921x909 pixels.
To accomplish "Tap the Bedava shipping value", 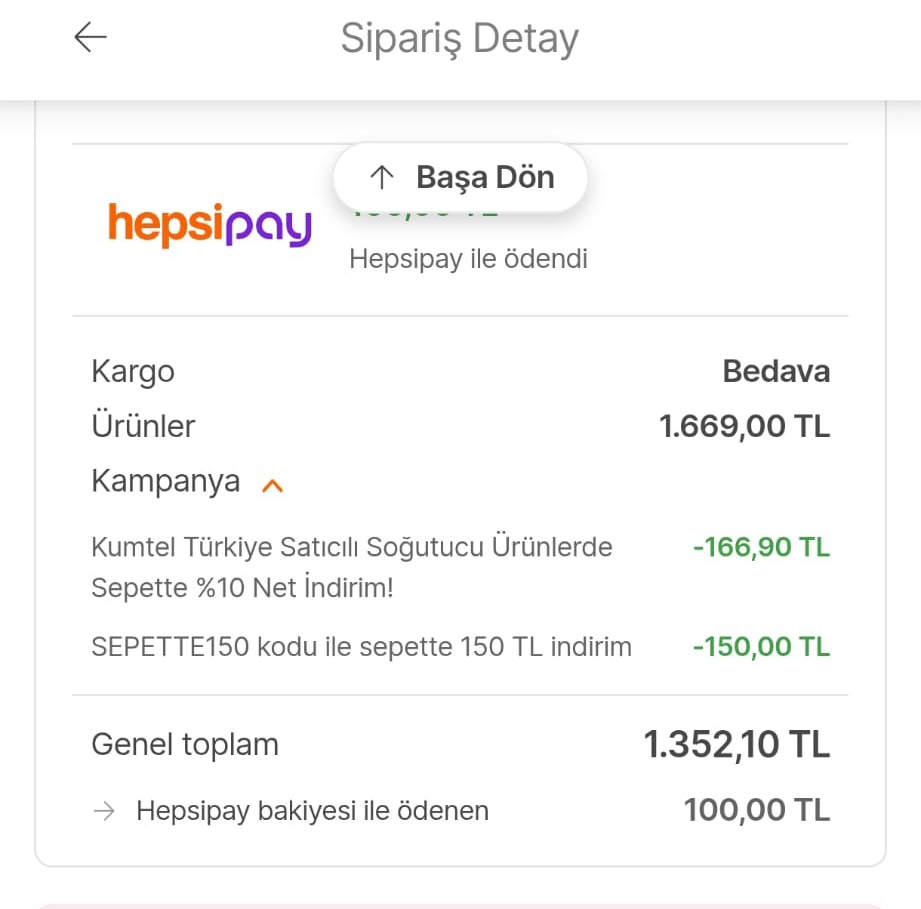I will tap(776, 371).
